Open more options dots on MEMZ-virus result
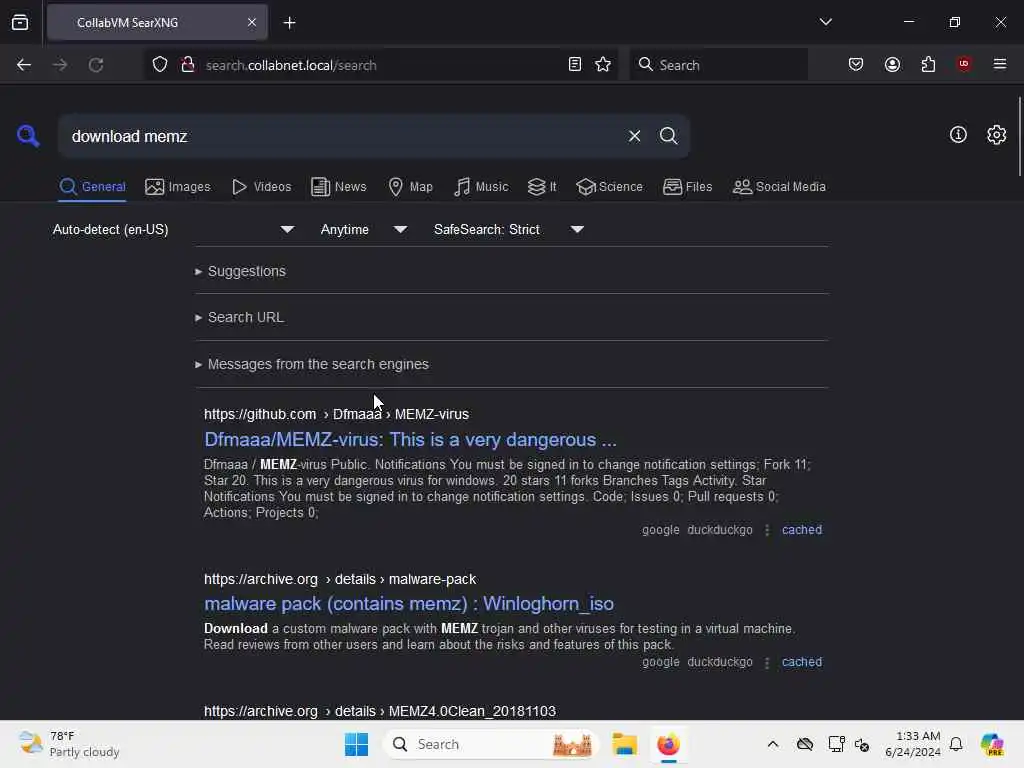Viewport: 1024px width, 768px height. [x=767, y=530]
